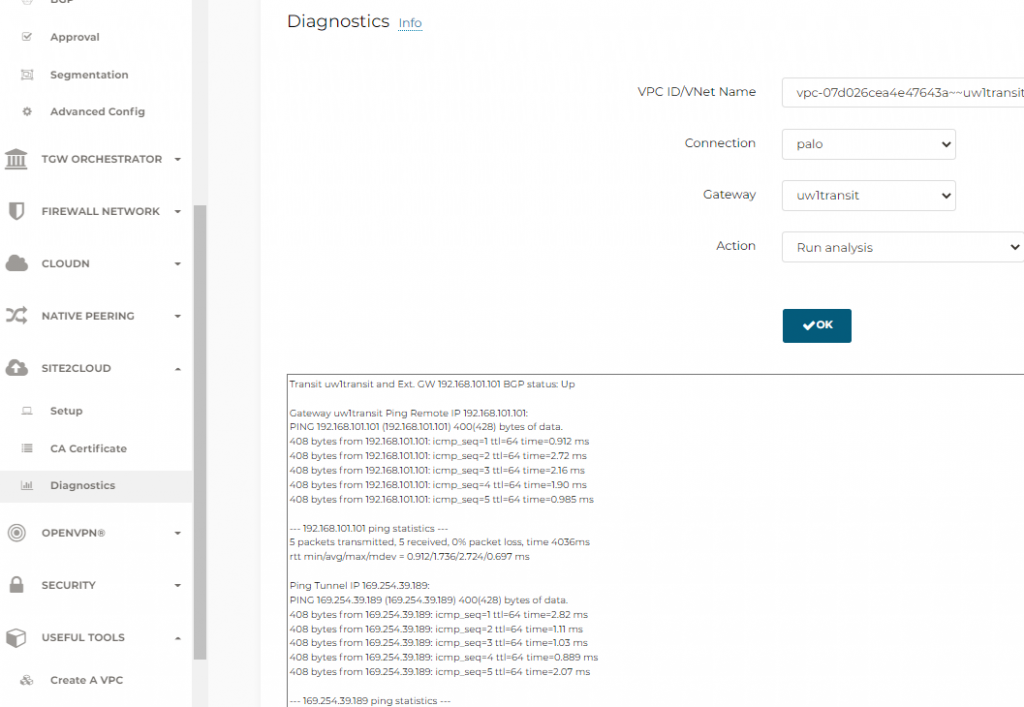The image size is (1024, 707).
Task: Click the VPC ID/VNet Name field
Action: tap(903, 93)
